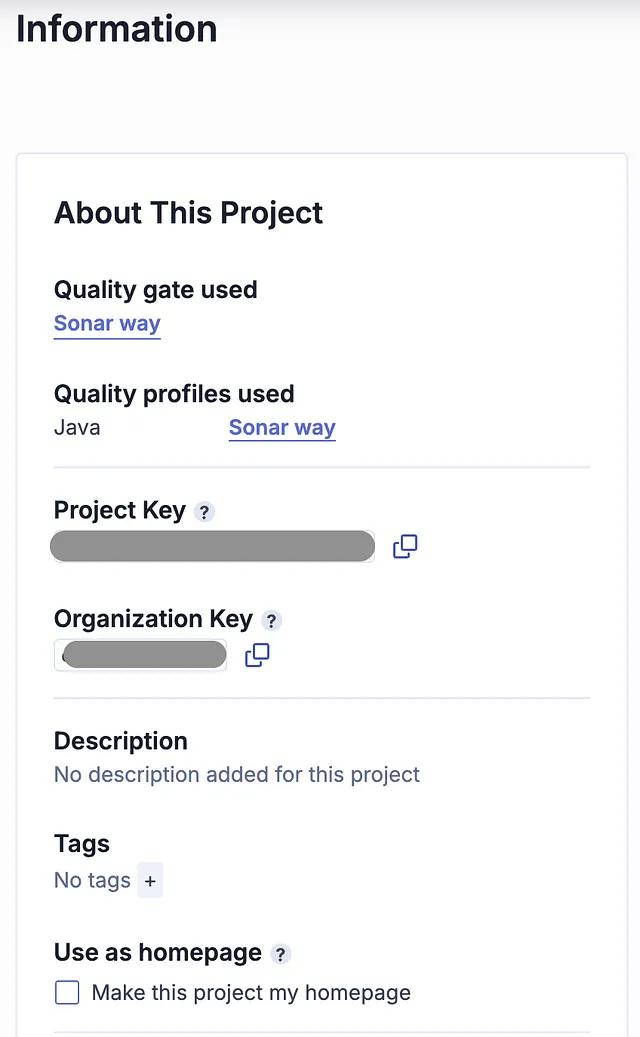Select the Organization Key value field

coord(141,655)
